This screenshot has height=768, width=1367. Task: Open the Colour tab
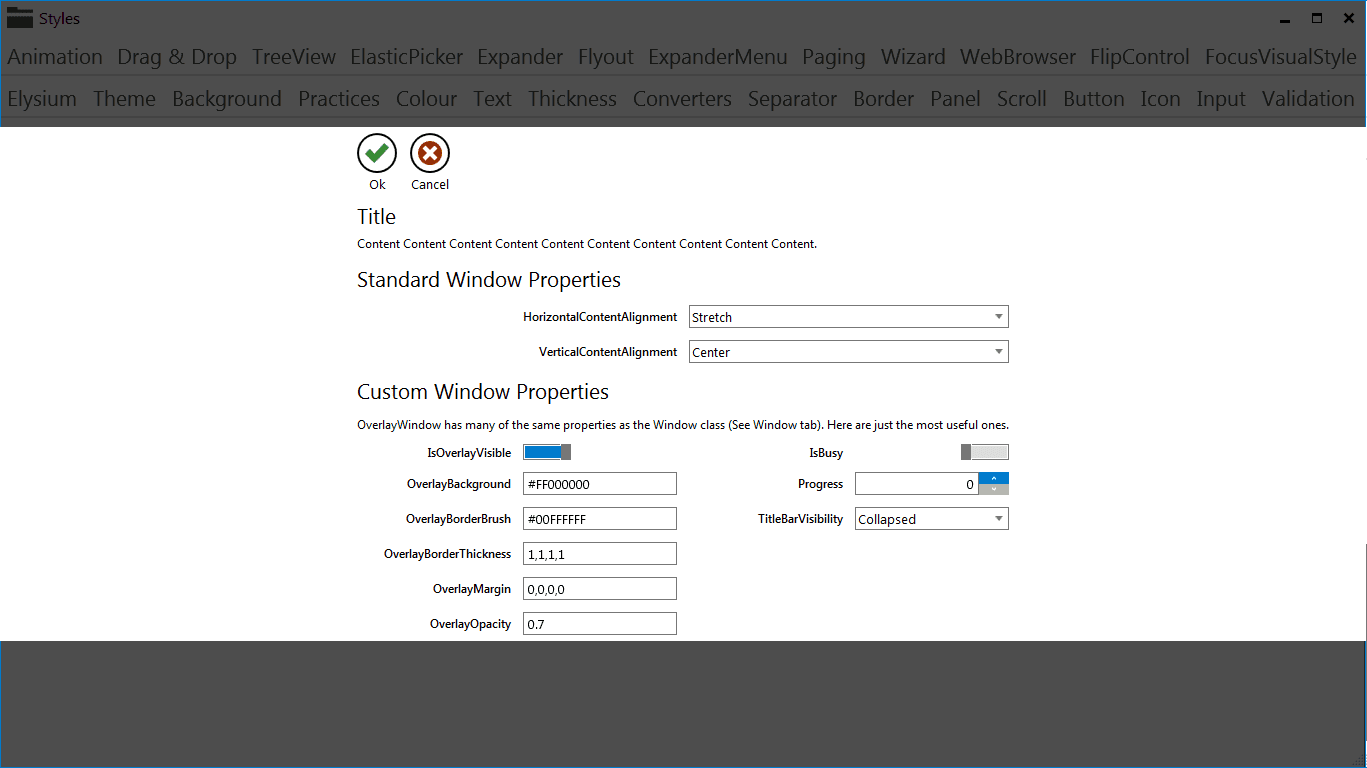point(426,98)
